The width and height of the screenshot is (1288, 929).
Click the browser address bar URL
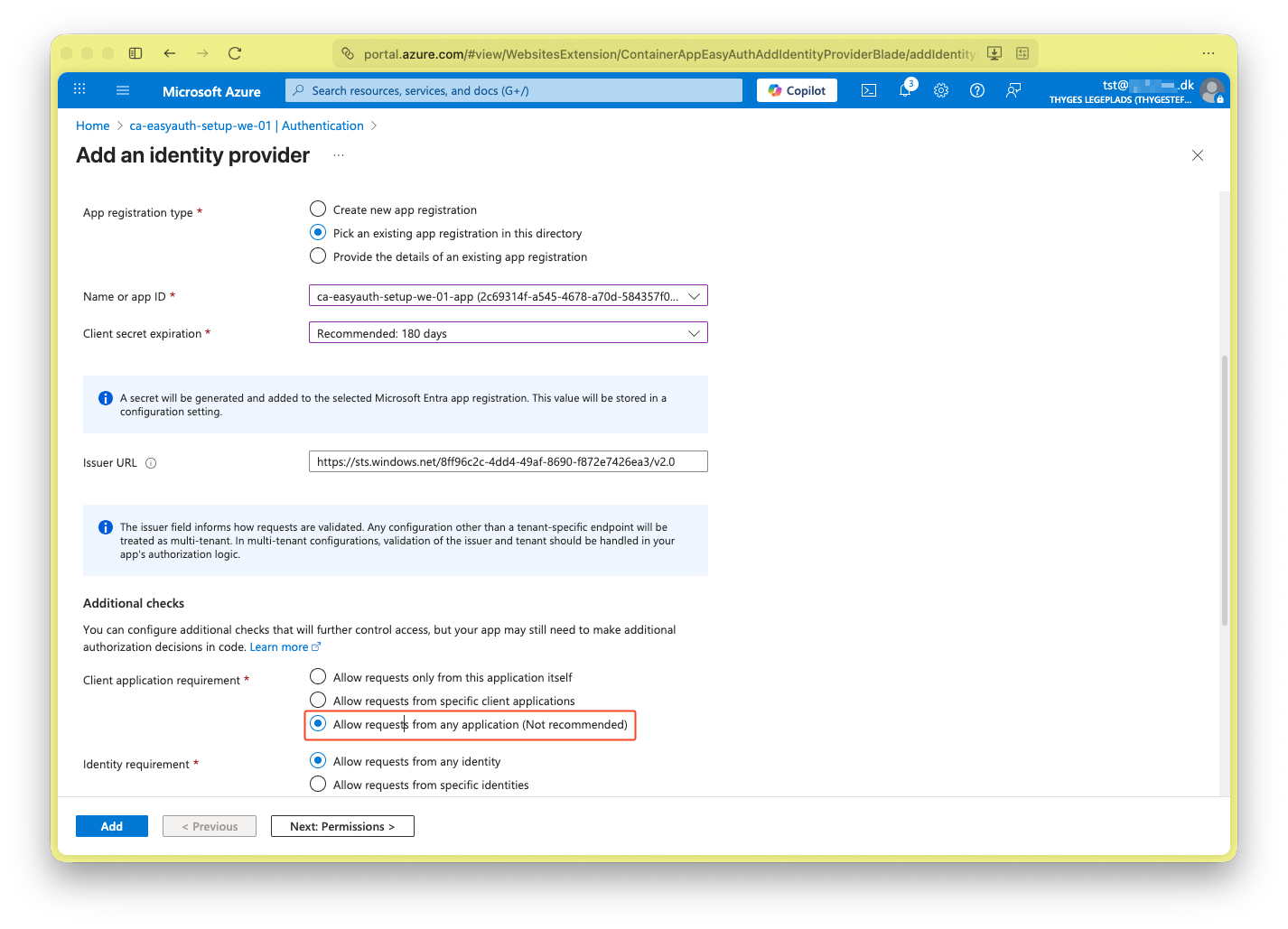(x=668, y=54)
